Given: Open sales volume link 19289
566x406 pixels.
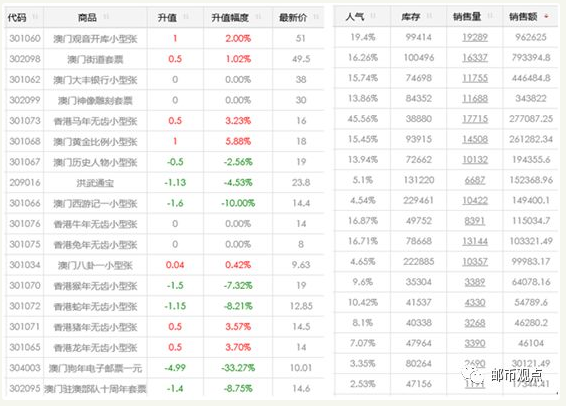Looking at the screenshot, I should click(475, 37).
